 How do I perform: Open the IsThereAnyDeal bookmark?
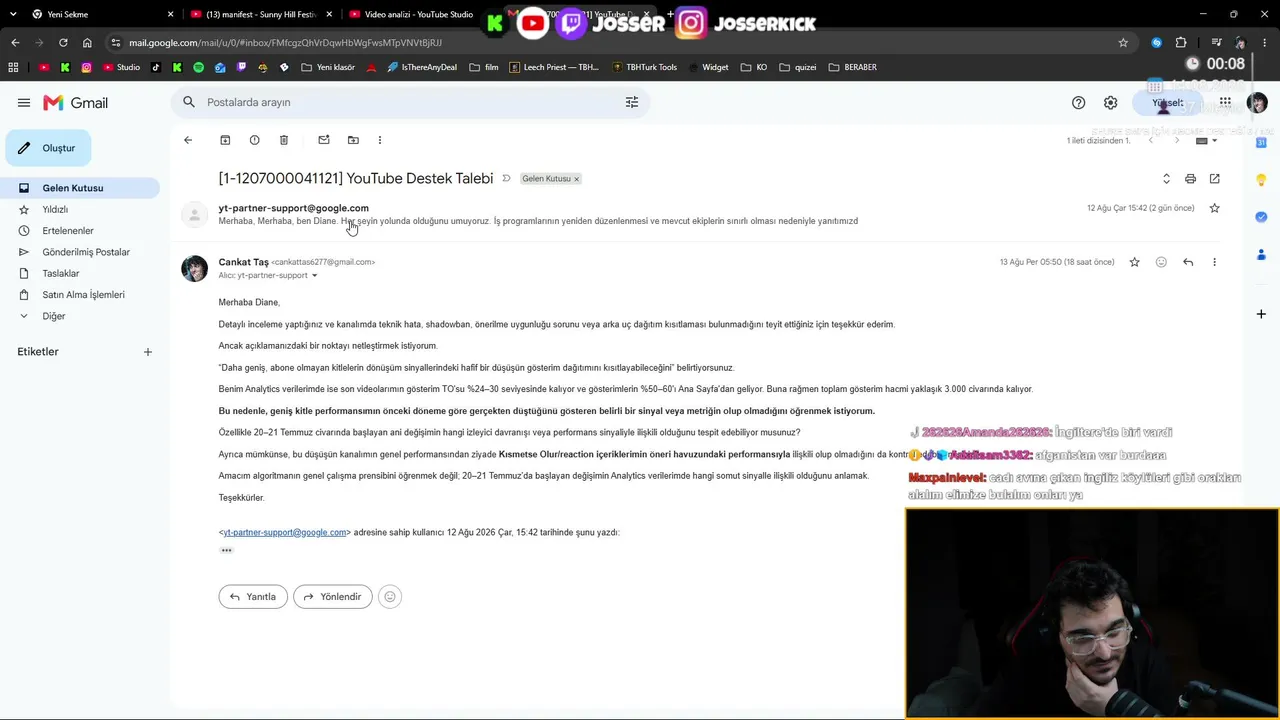point(421,68)
